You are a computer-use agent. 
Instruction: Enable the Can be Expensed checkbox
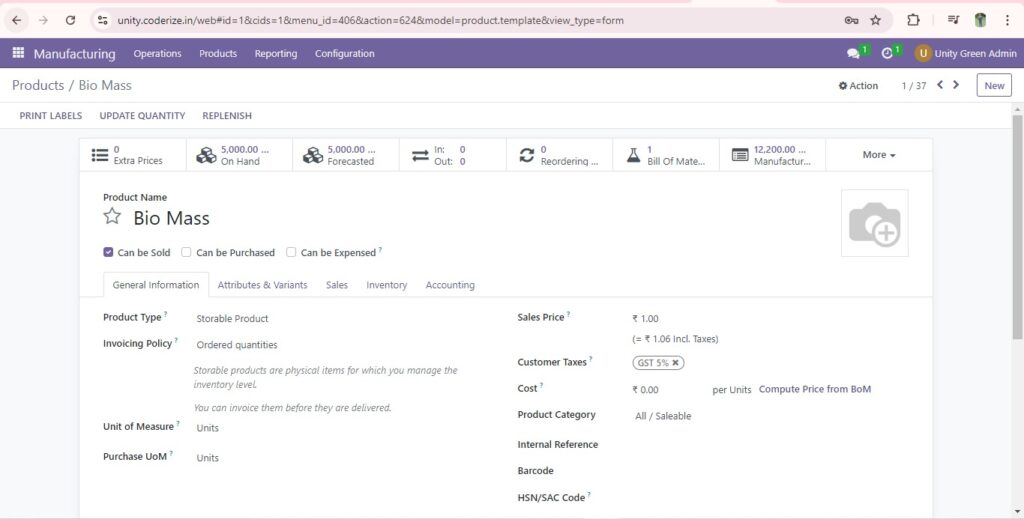pyautogui.click(x=291, y=253)
